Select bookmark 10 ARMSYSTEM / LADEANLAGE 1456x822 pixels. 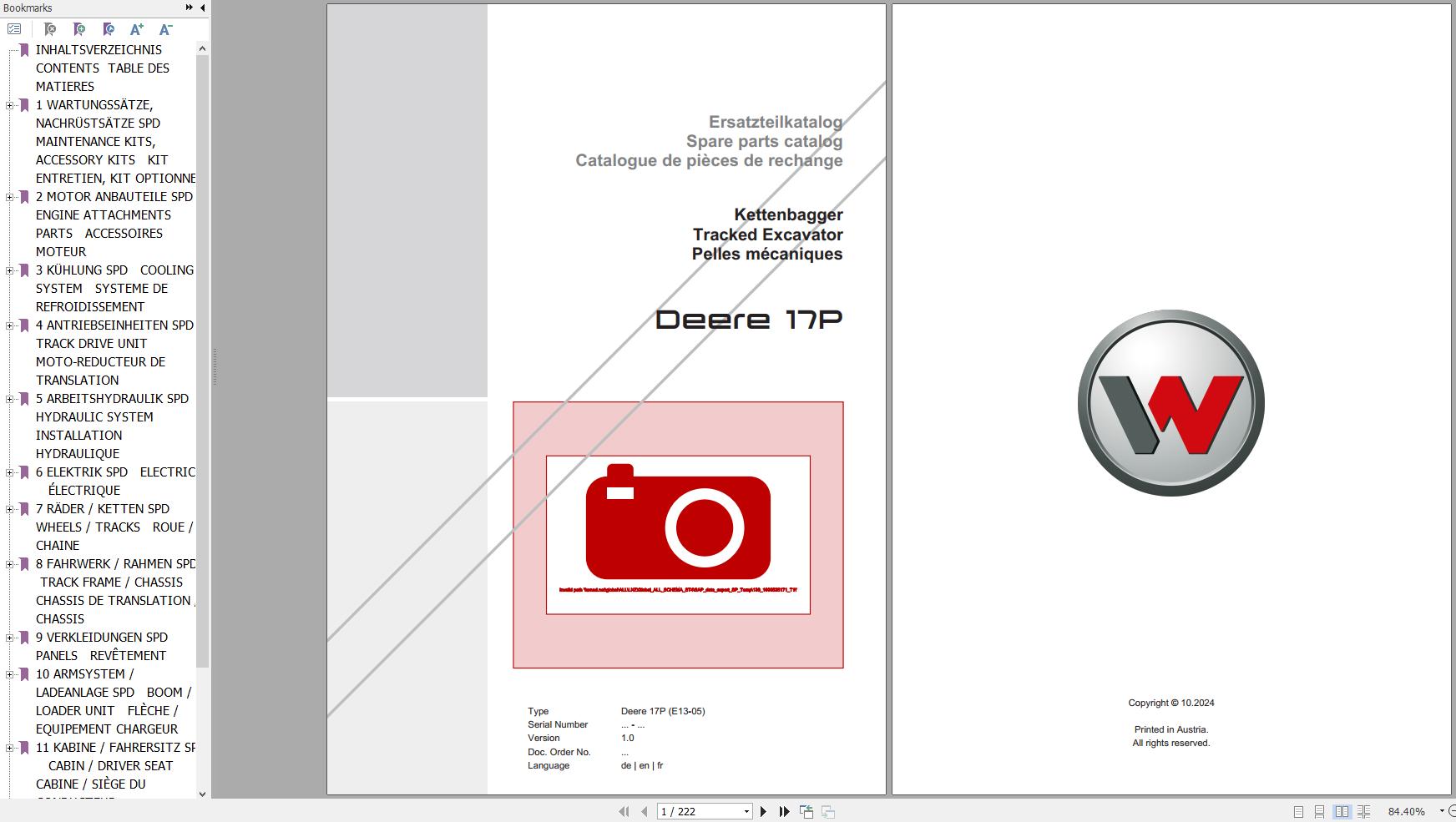pyautogui.click(x=114, y=702)
